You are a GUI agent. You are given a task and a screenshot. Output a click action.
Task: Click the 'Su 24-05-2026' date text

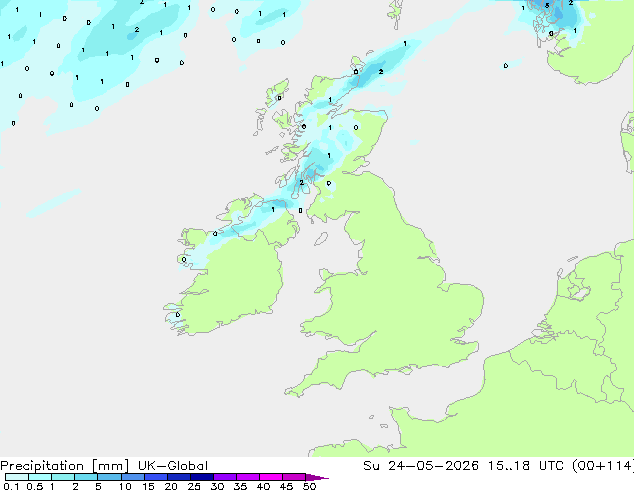point(421,466)
